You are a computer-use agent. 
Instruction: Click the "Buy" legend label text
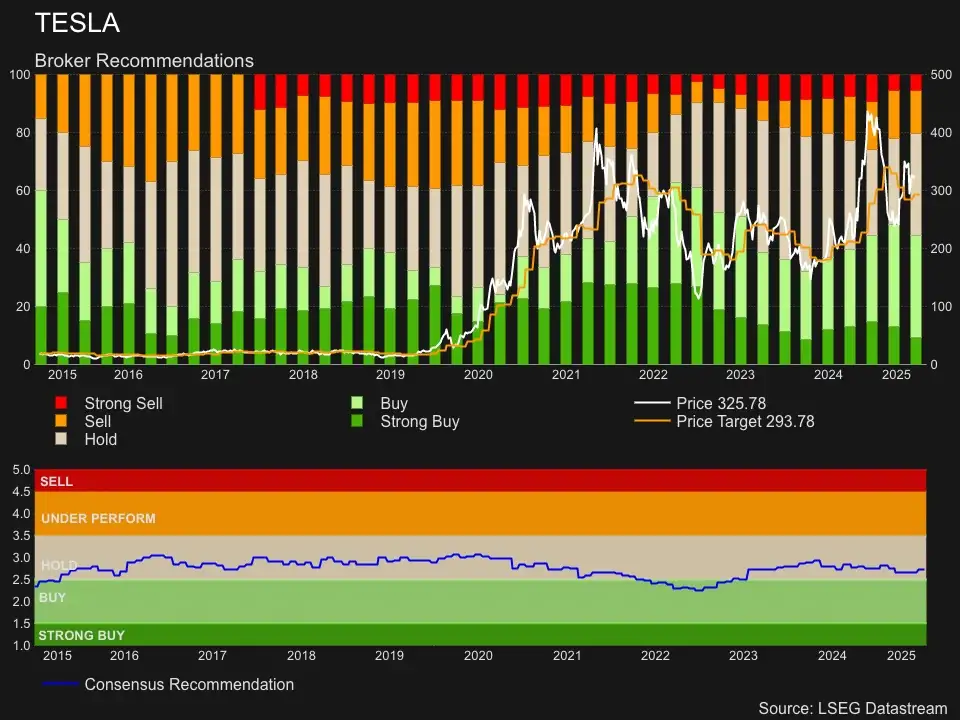(394, 403)
